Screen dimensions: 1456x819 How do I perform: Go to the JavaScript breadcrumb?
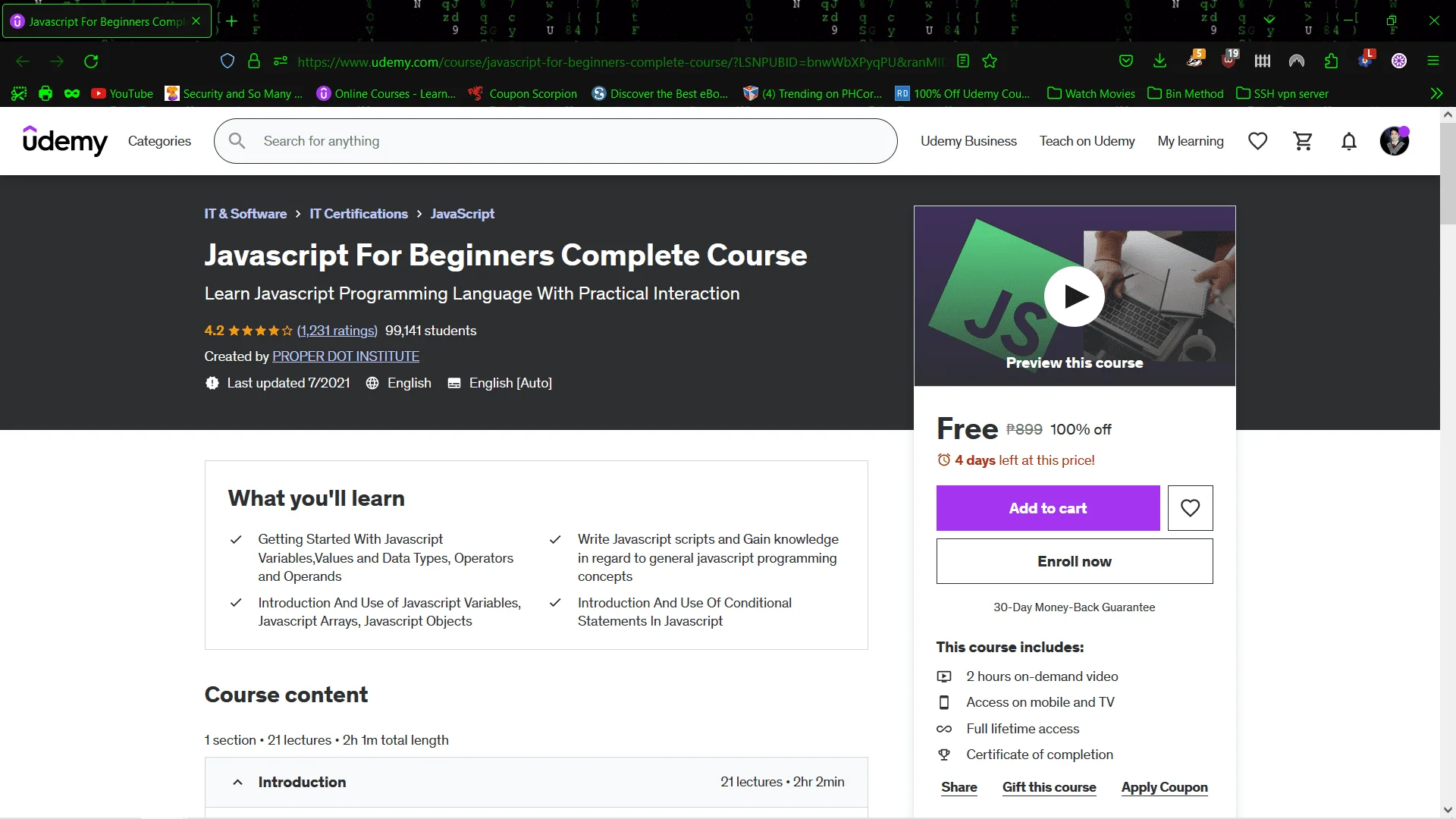click(463, 214)
